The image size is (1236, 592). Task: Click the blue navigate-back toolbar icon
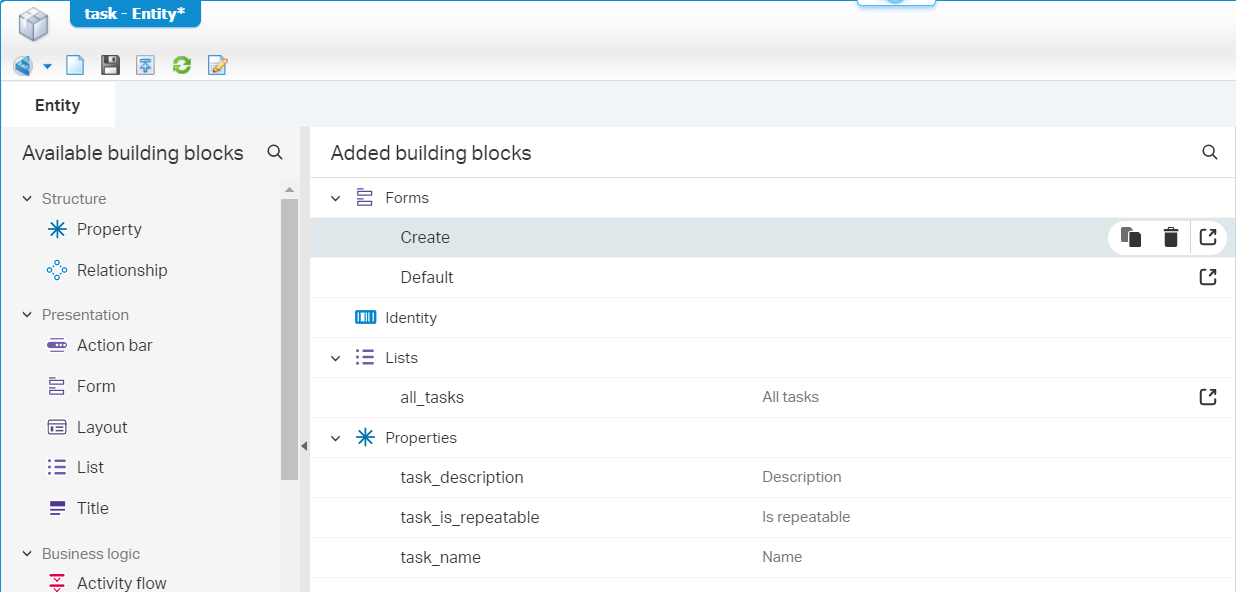tap(21, 64)
